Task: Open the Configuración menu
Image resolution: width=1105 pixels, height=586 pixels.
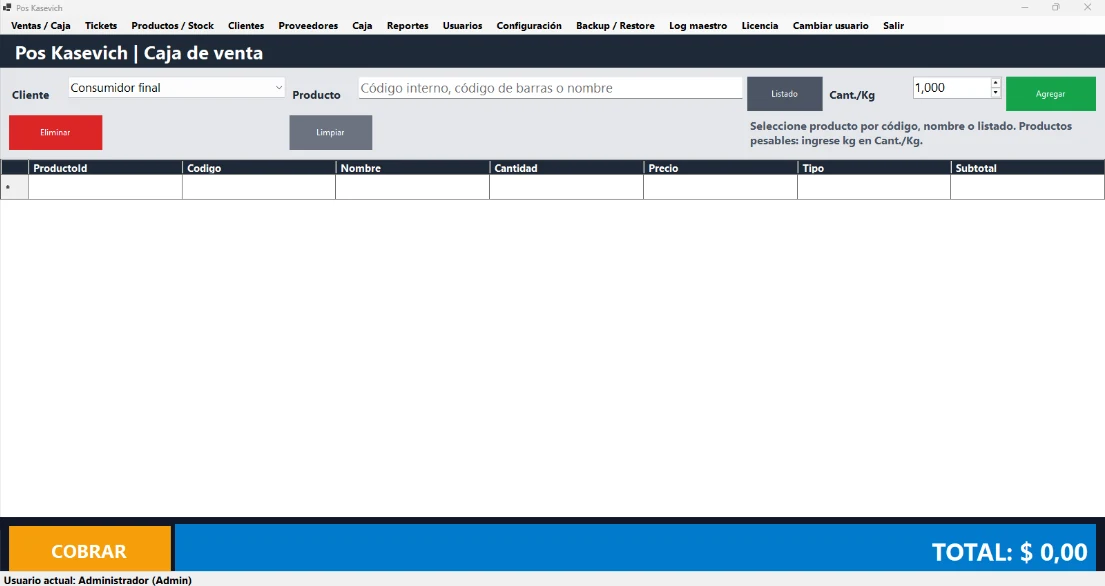Action: (x=529, y=25)
